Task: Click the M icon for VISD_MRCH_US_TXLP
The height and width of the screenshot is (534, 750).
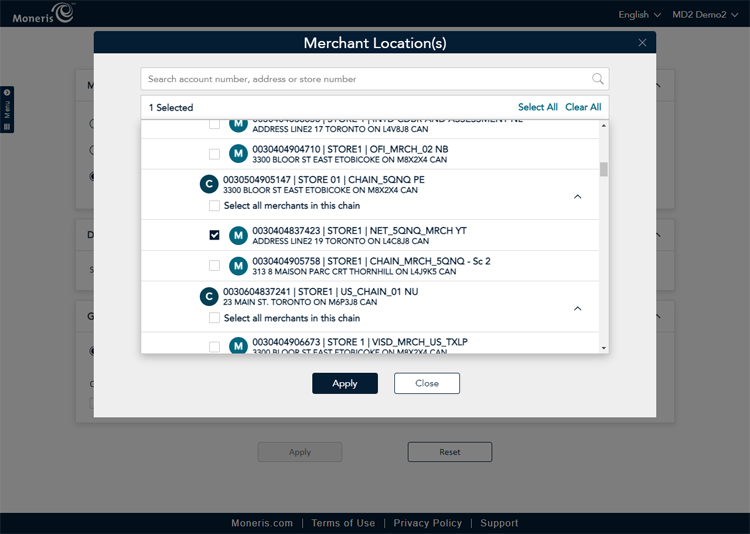Action: (x=238, y=345)
